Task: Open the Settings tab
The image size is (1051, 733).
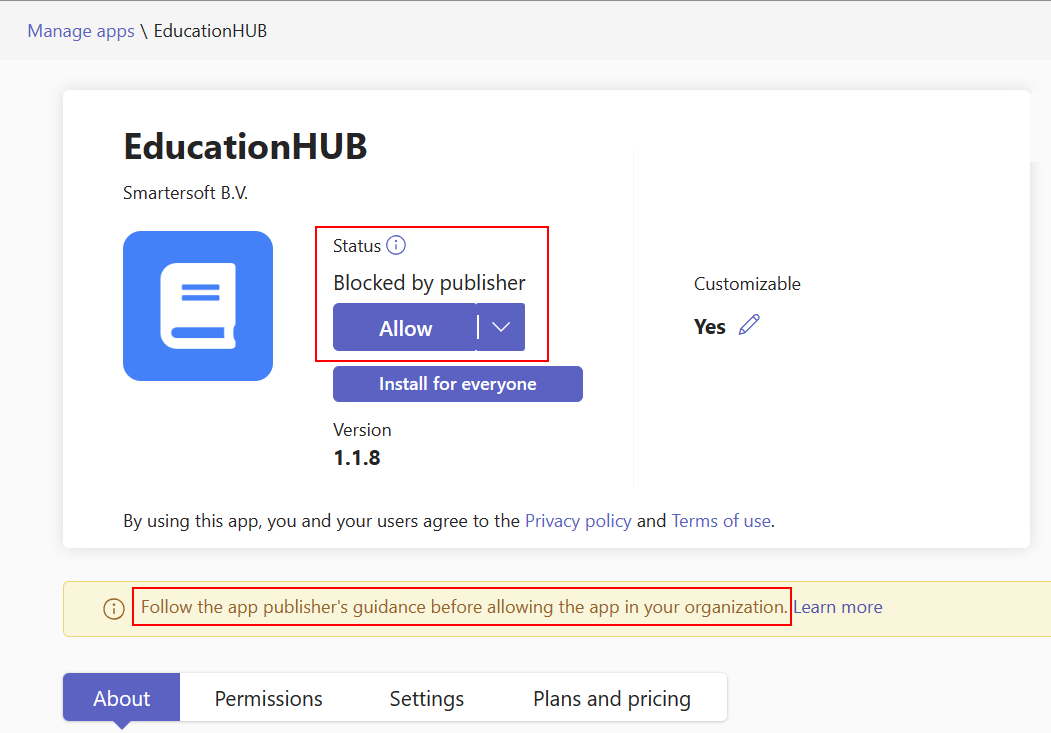Action: (x=426, y=697)
